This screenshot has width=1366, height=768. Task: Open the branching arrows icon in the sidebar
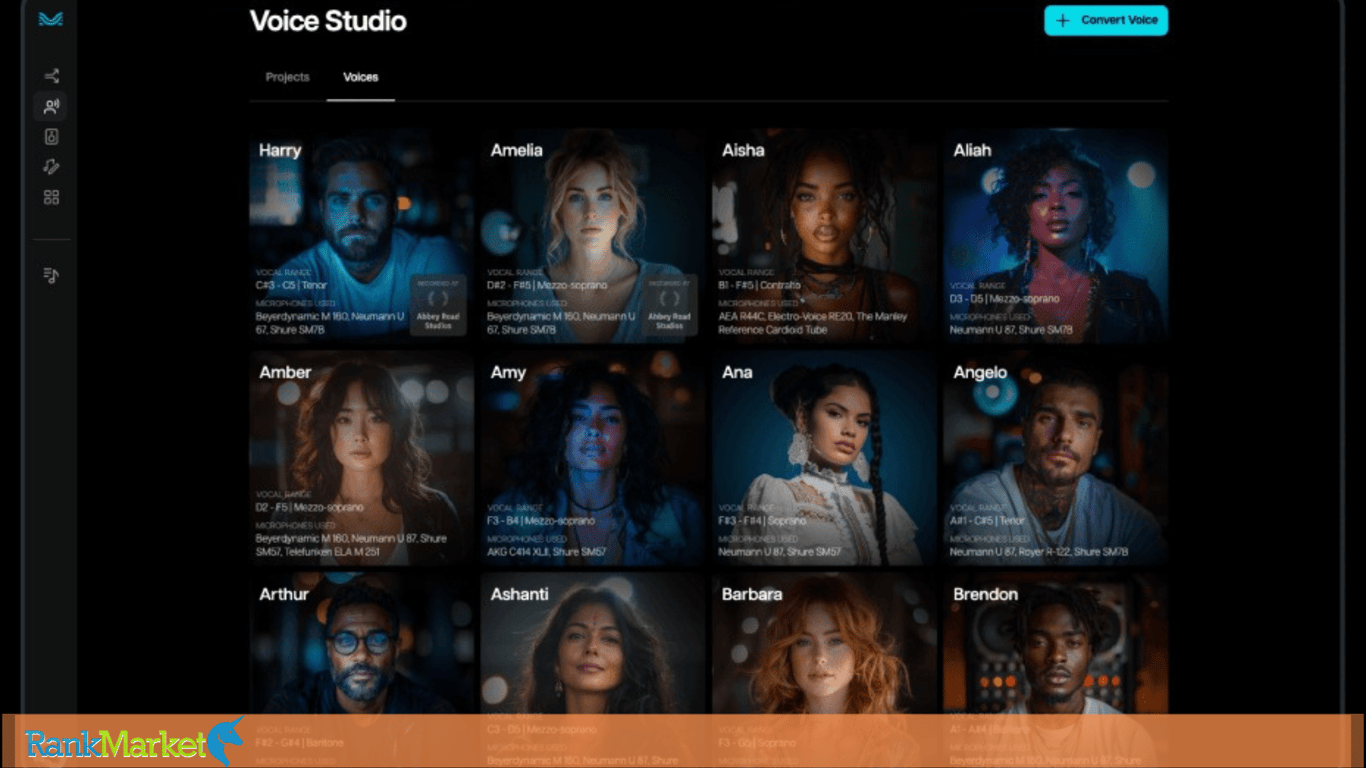pyautogui.click(x=51, y=76)
